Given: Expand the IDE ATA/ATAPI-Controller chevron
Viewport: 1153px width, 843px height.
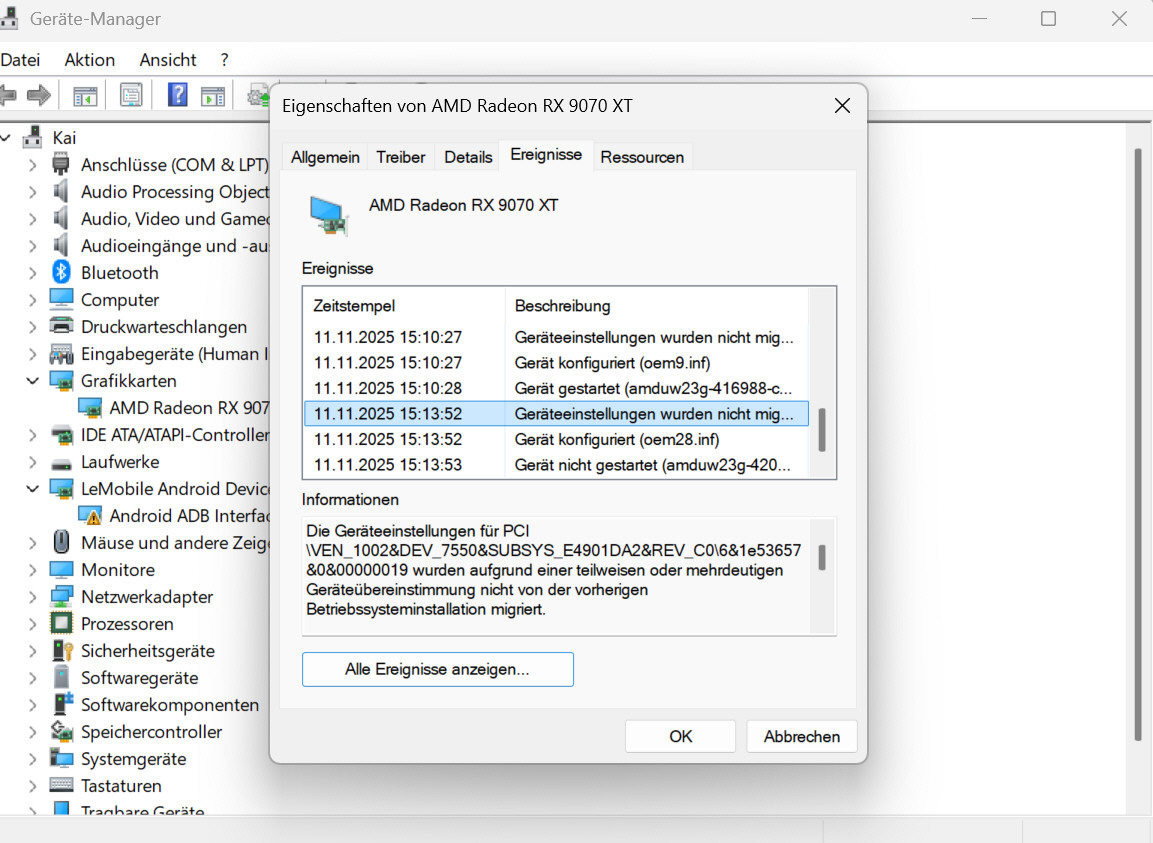Looking at the screenshot, I should click(32, 435).
